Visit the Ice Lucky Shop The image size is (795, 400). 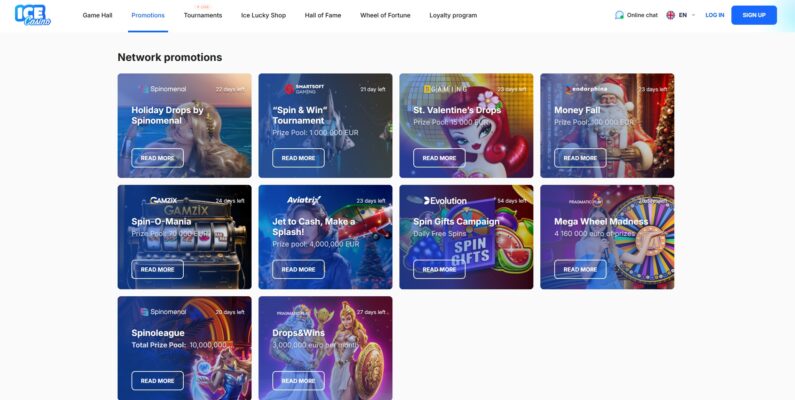[263, 15]
